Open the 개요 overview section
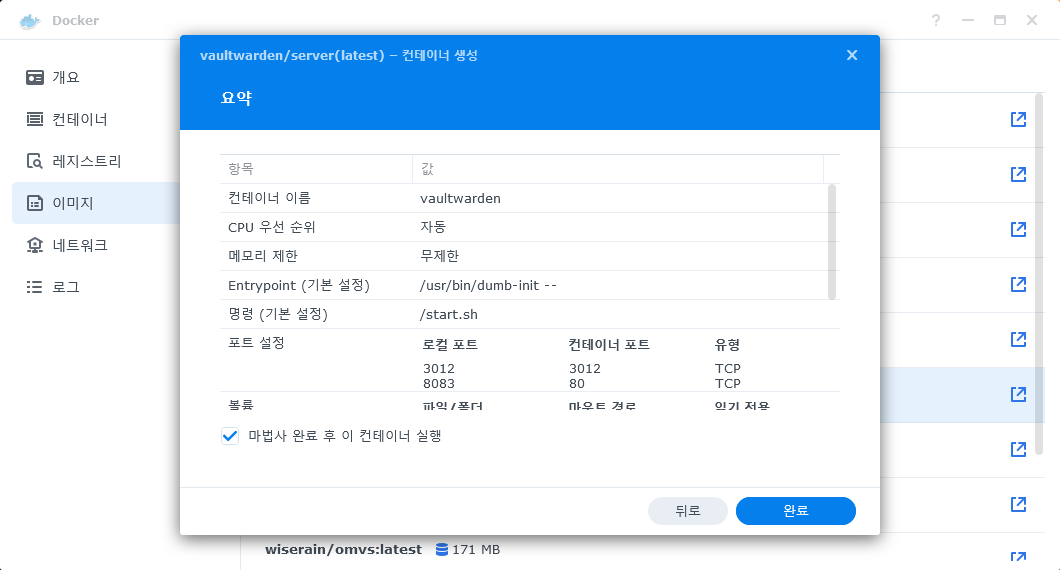The width and height of the screenshot is (1060, 570). point(95,77)
